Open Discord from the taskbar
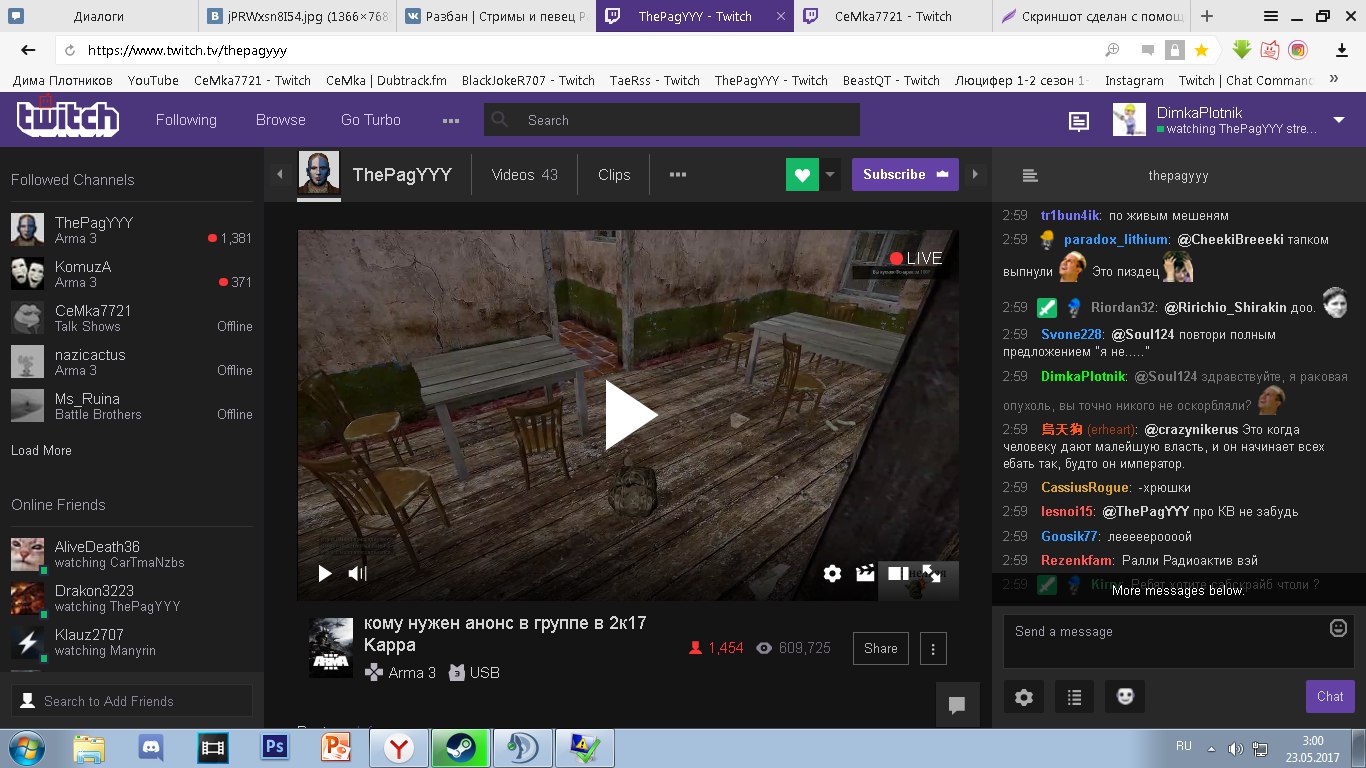Screen dimensions: 1366x768 [151, 748]
